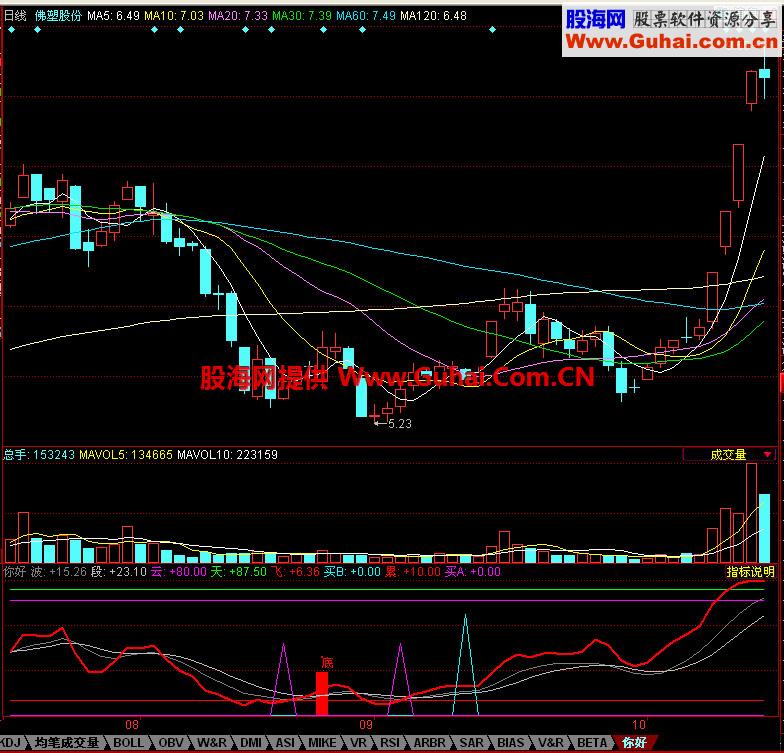Click the tallest red volume bar

751,513
